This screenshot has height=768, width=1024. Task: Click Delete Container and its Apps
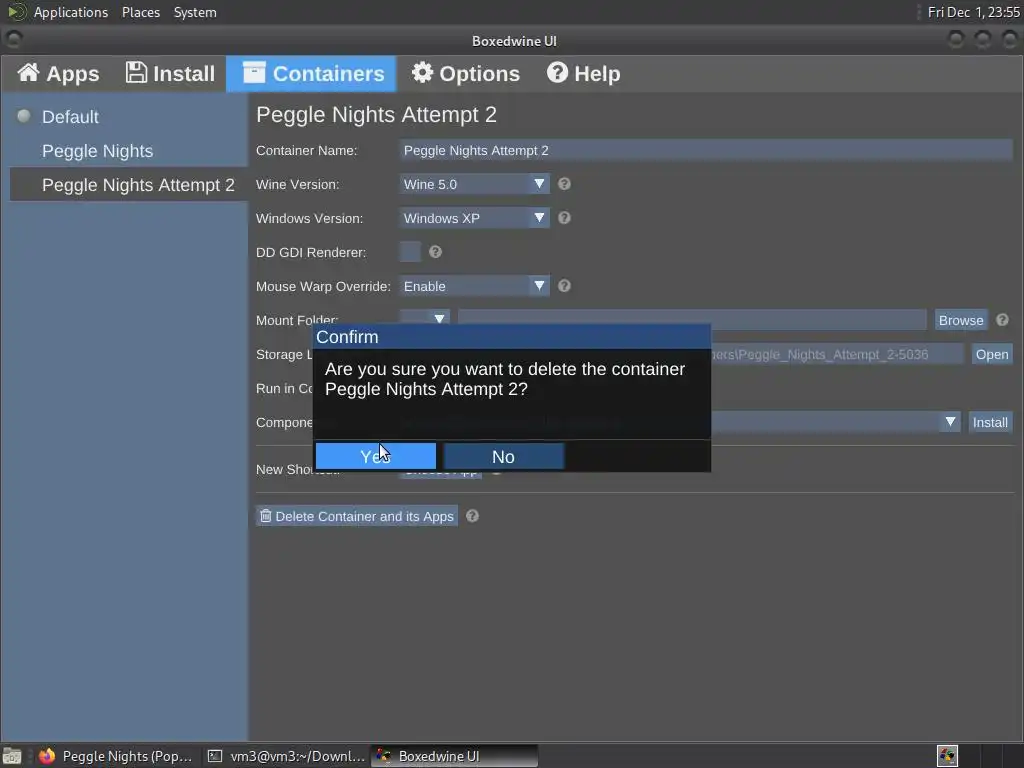[x=357, y=516]
